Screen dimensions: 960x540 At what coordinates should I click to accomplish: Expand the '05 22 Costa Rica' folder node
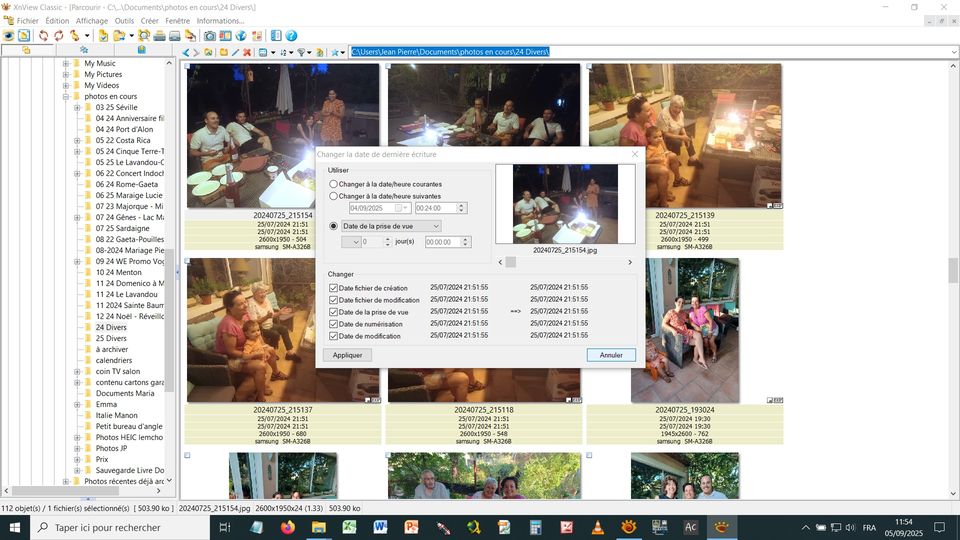77,140
